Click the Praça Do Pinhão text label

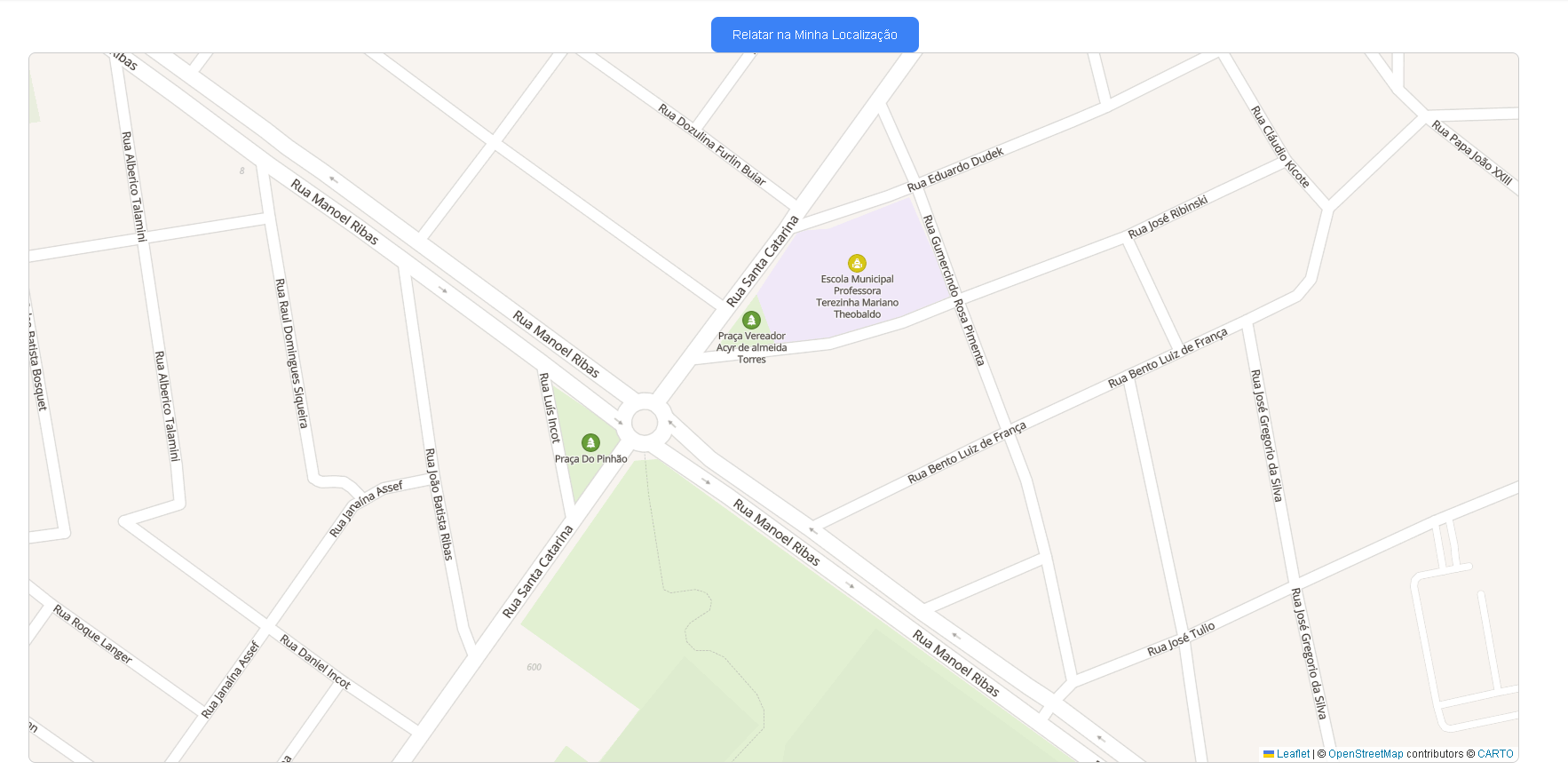coord(590,459)
